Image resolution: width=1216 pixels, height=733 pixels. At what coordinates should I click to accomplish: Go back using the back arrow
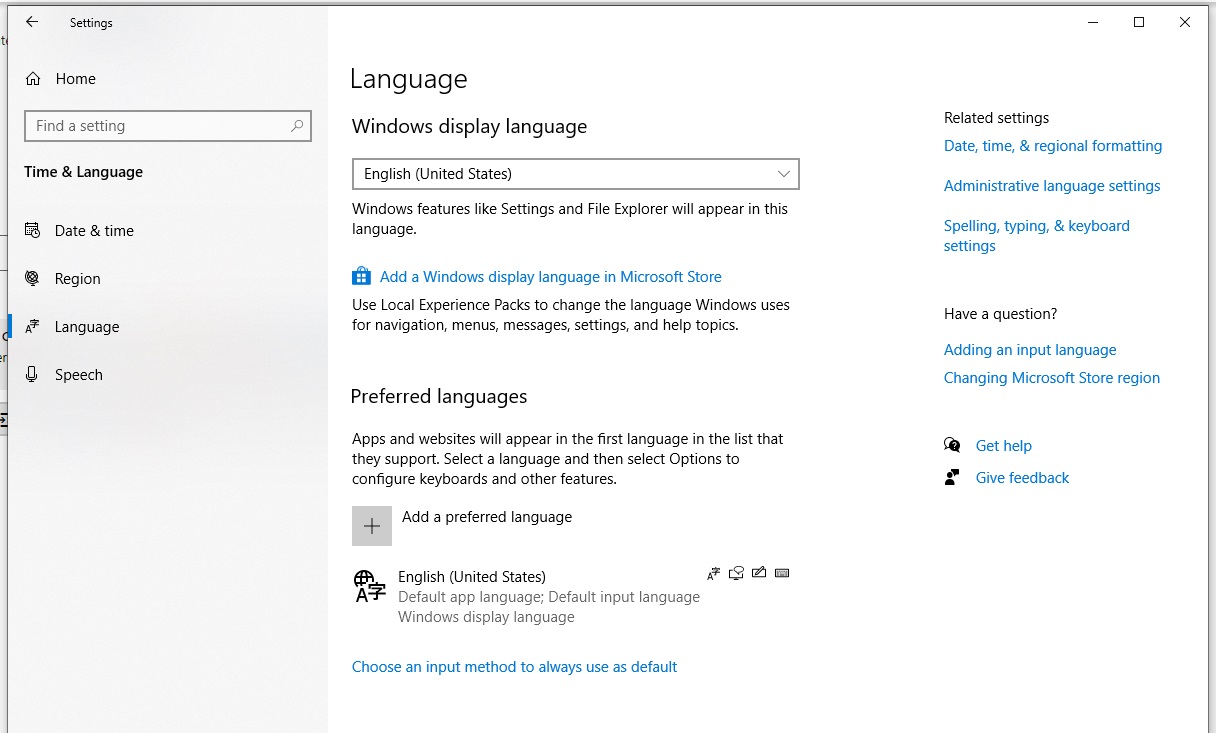[32, 22]
